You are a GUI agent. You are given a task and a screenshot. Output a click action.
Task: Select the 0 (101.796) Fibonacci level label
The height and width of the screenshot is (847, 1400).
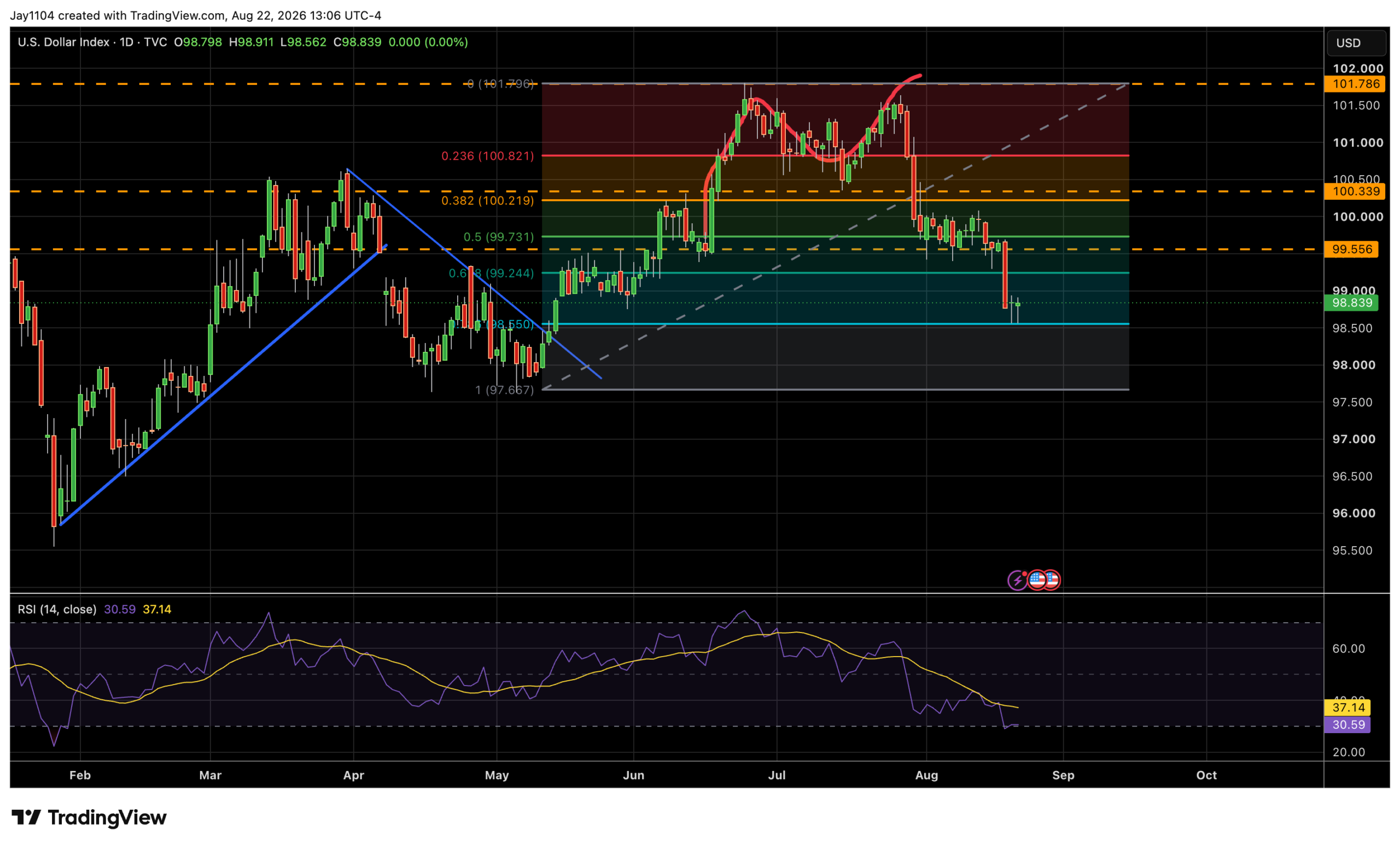pos(500,84)
